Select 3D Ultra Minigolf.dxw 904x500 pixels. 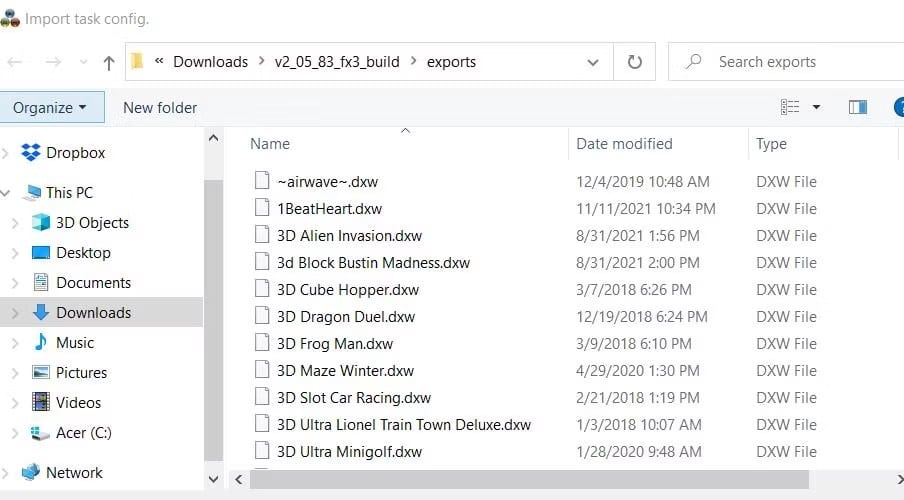coord(349,452)
